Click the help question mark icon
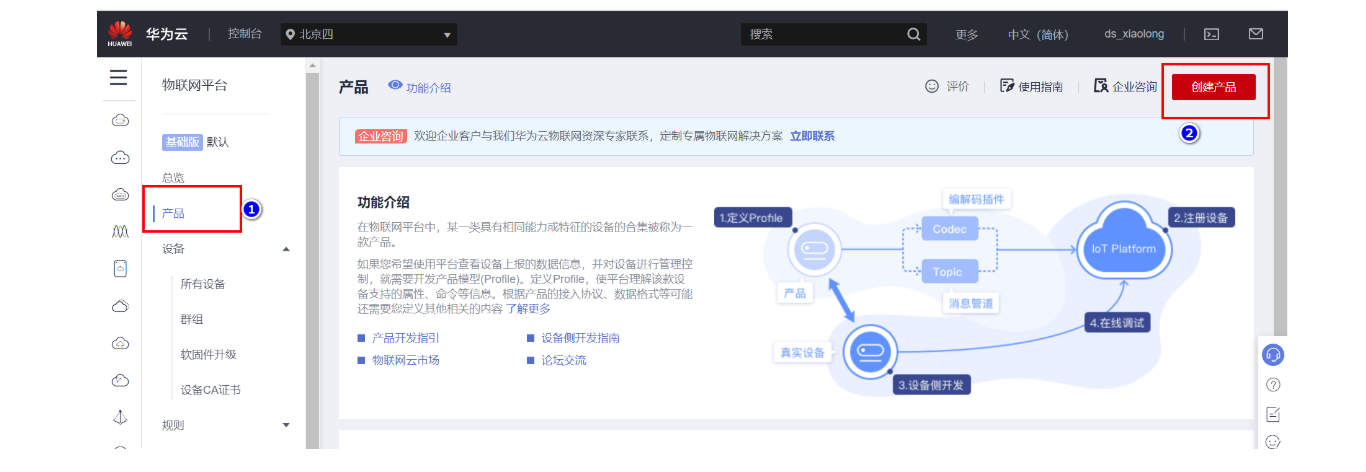Image resolution: width=1366 pixels, height=472 pixels. click(x=1273, y=385)
